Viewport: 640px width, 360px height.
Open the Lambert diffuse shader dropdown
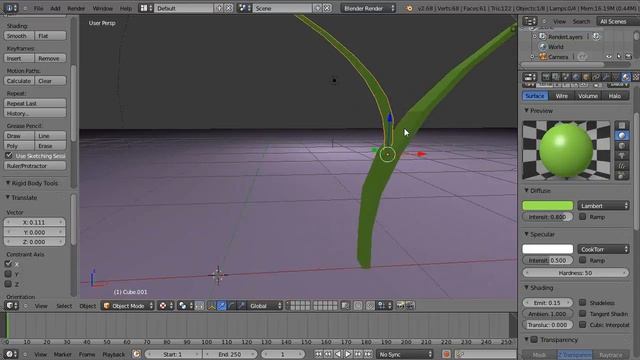coord(603,206)
